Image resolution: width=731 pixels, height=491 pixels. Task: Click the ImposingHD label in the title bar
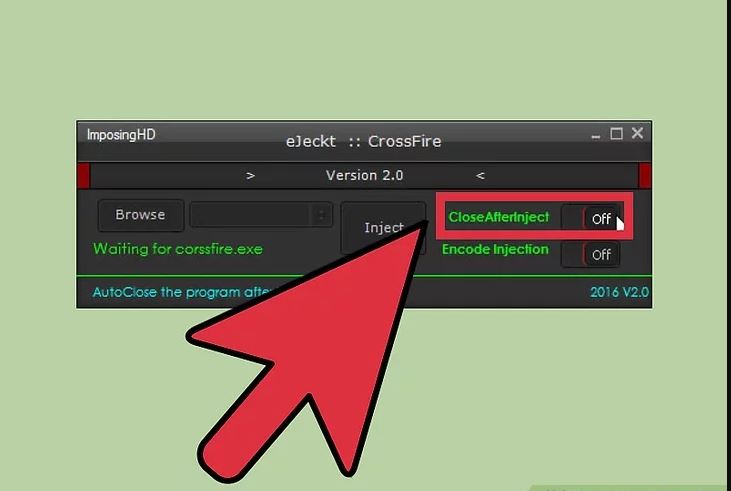[121, 135]
